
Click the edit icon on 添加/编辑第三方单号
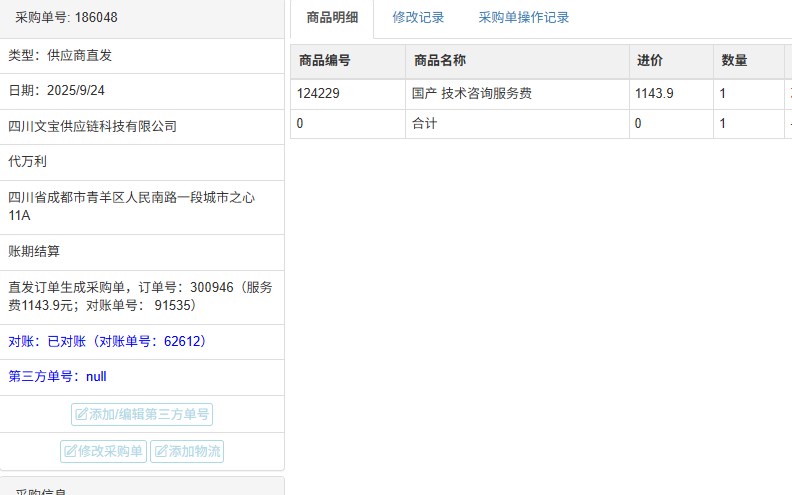pos(82,415)
